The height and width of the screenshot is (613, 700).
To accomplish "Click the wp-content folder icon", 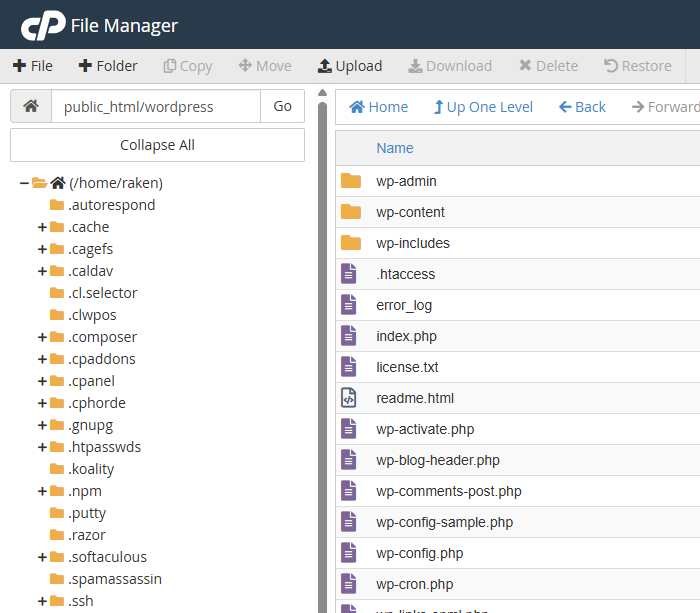I will coord(351,212).
